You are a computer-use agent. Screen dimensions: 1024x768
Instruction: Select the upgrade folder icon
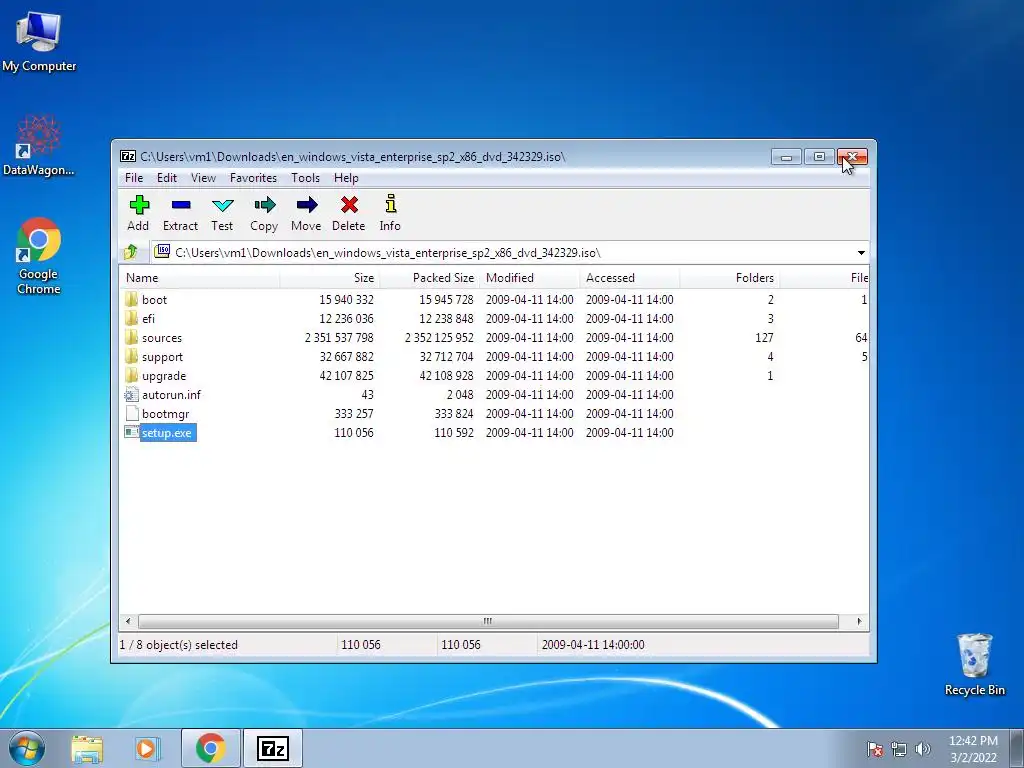pos(131,376)
